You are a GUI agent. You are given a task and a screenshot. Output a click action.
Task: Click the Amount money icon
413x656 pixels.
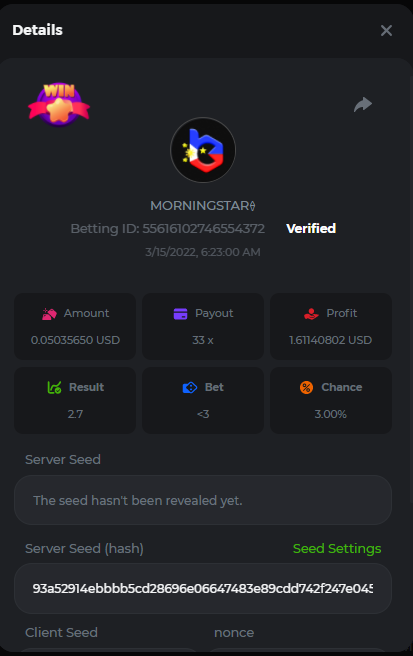pos(49,314)
